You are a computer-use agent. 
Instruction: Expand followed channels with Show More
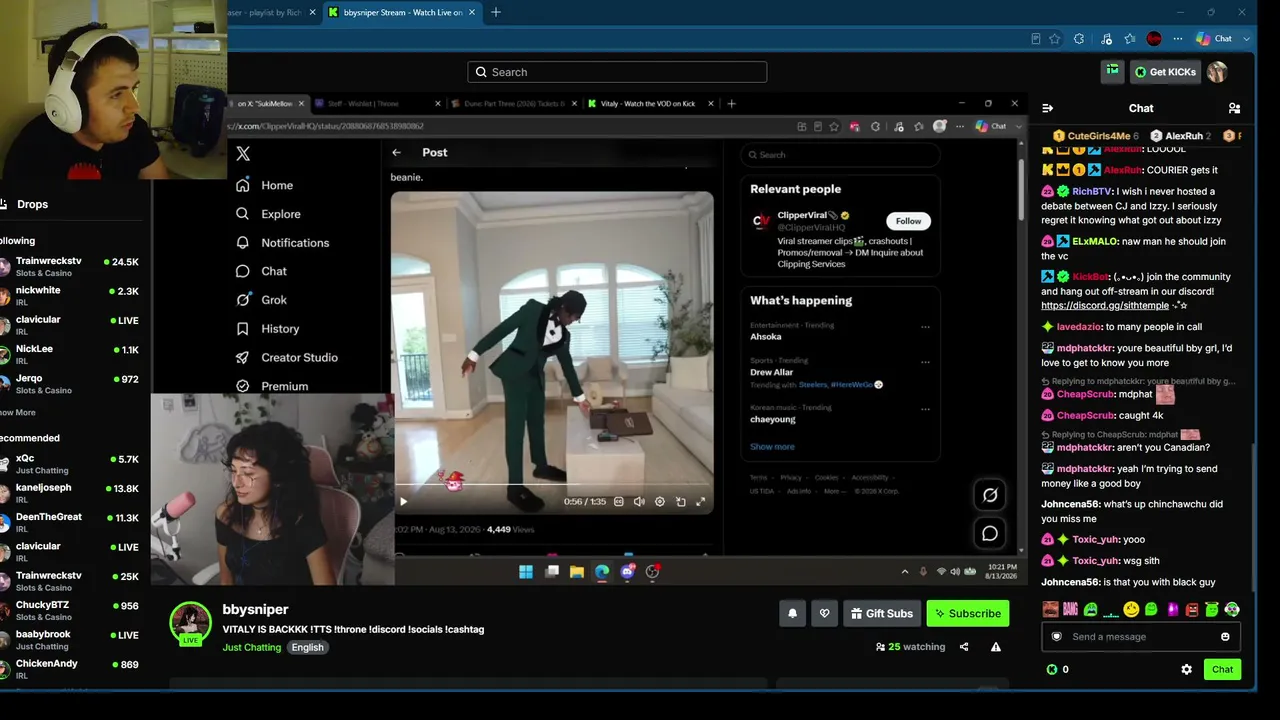tap(18, 412)
